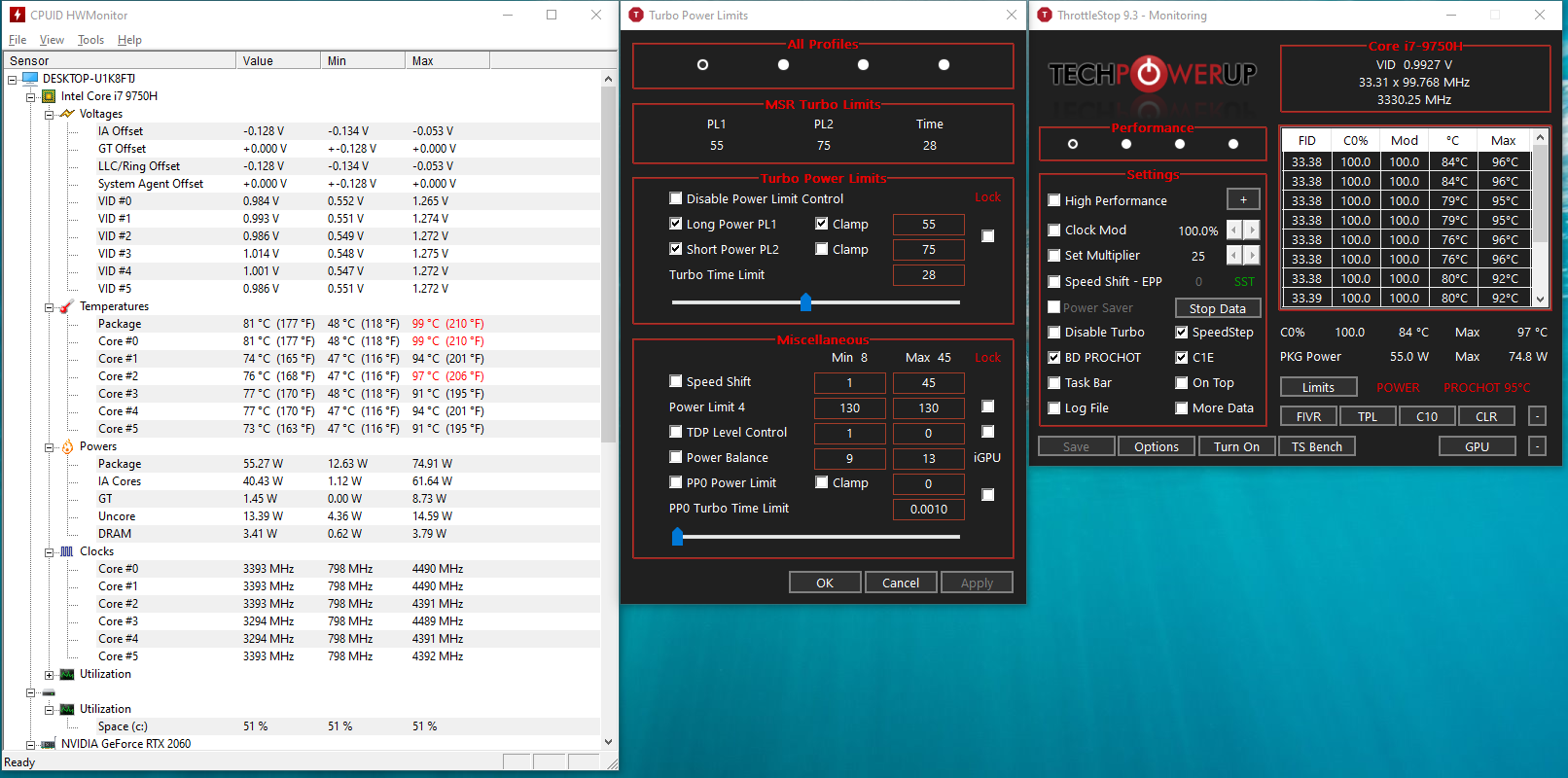Expand the CPU Utilization section
Viewport: 1568px width, 778px height.
click(x=50, y=674)
